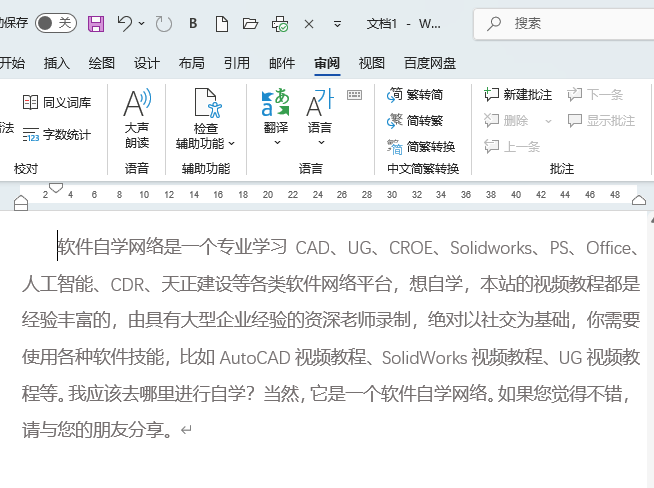Click 简转繁 conversion button

(x=415, y=121)
